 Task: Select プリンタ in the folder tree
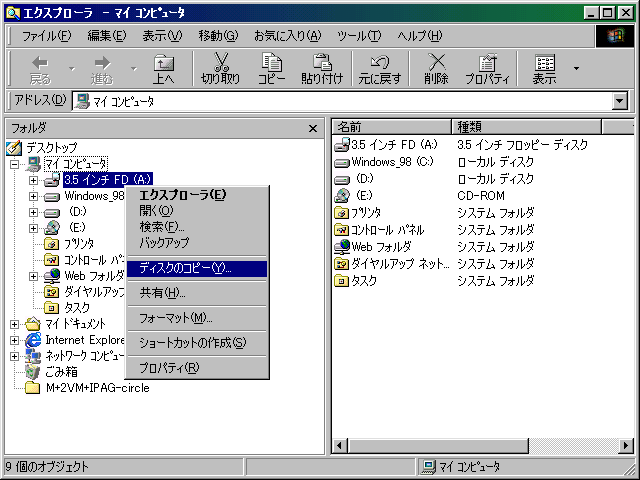(x=79, y=244)
